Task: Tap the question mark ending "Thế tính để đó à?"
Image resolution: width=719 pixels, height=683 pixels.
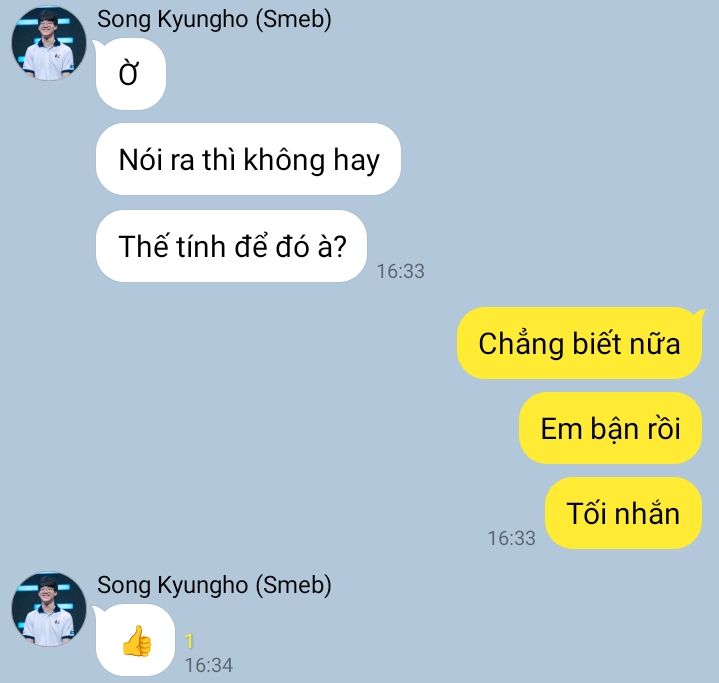Action: (x=339, y=247)
